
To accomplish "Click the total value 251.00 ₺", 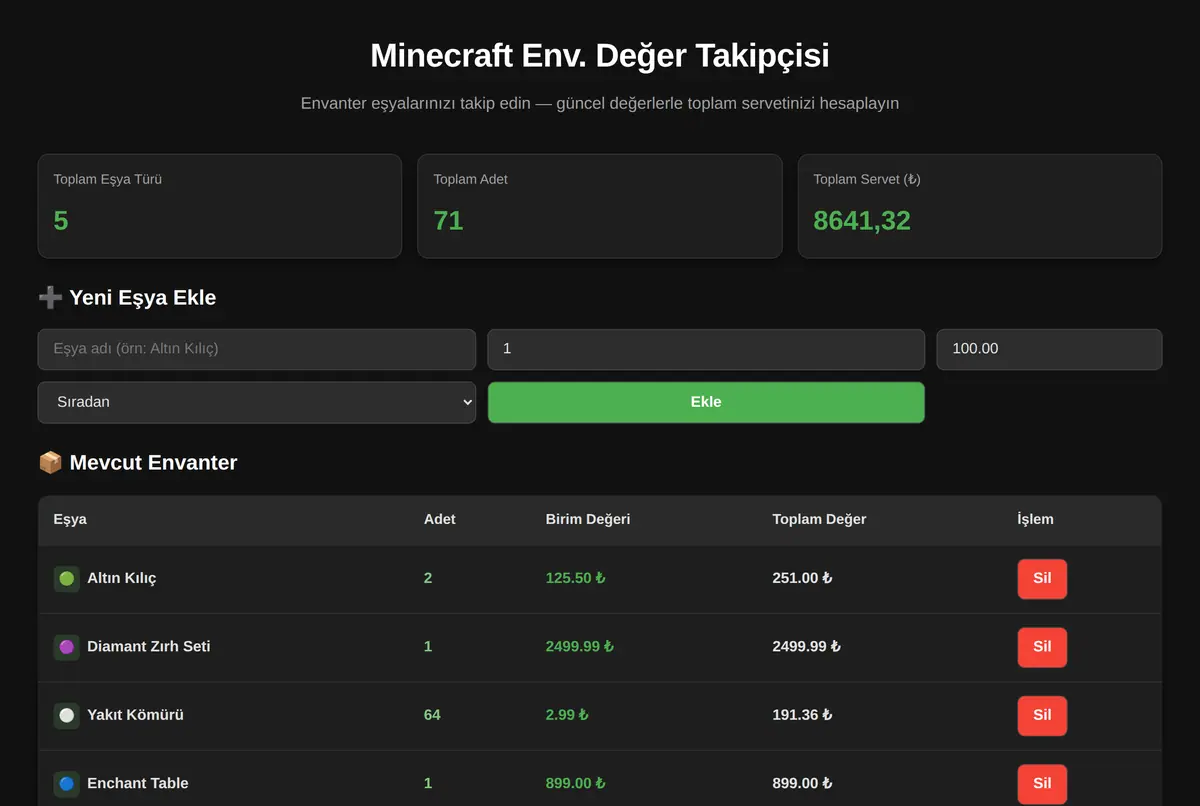I will click(x=802, y=578).
